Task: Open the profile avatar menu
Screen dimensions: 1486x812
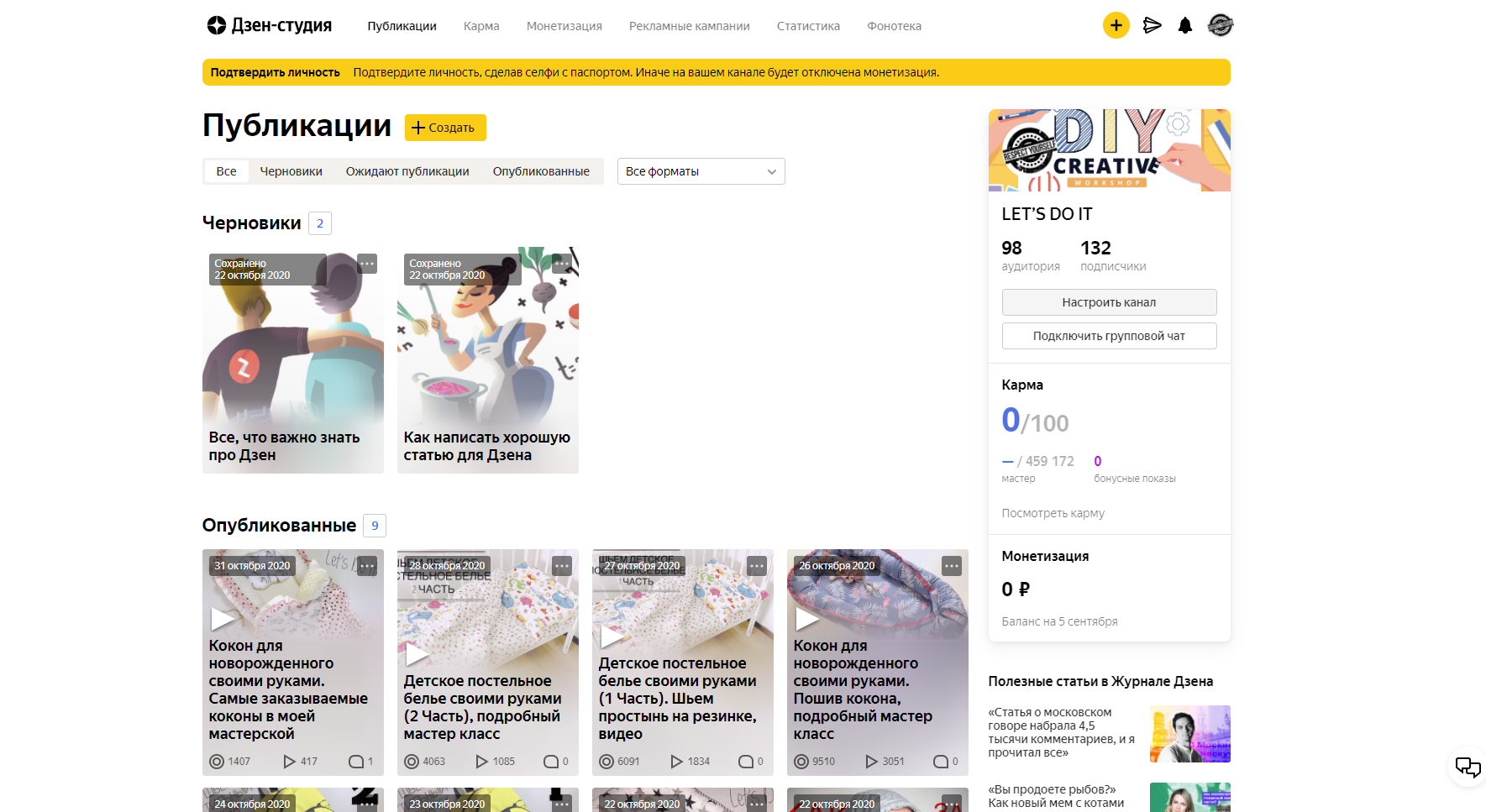Action: coord(1221,25)
